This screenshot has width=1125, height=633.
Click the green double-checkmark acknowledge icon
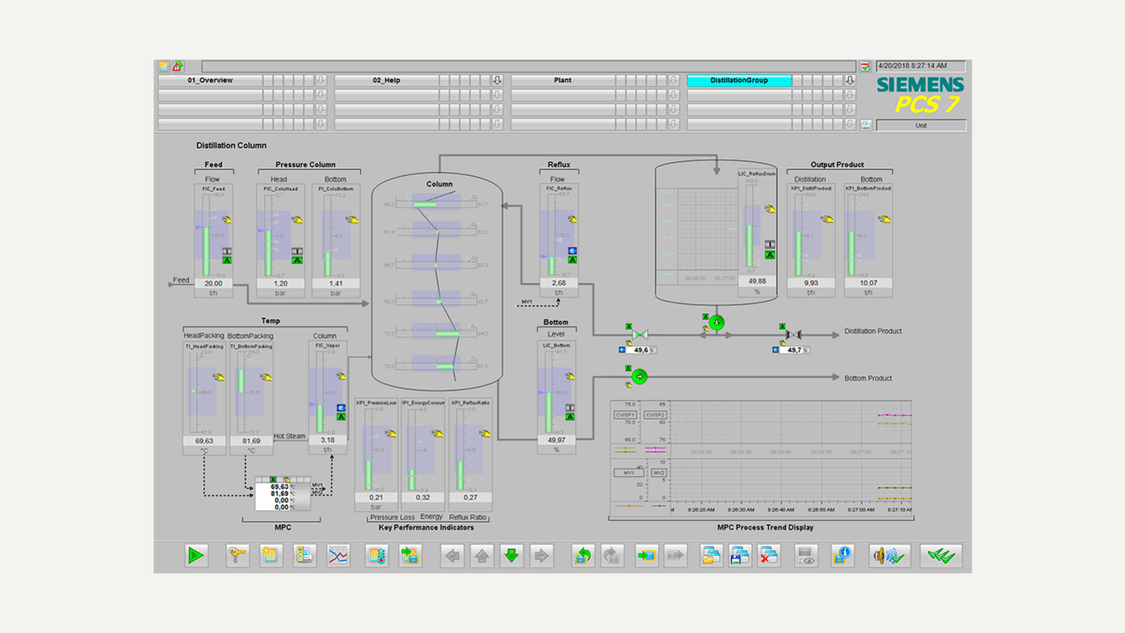940,555
